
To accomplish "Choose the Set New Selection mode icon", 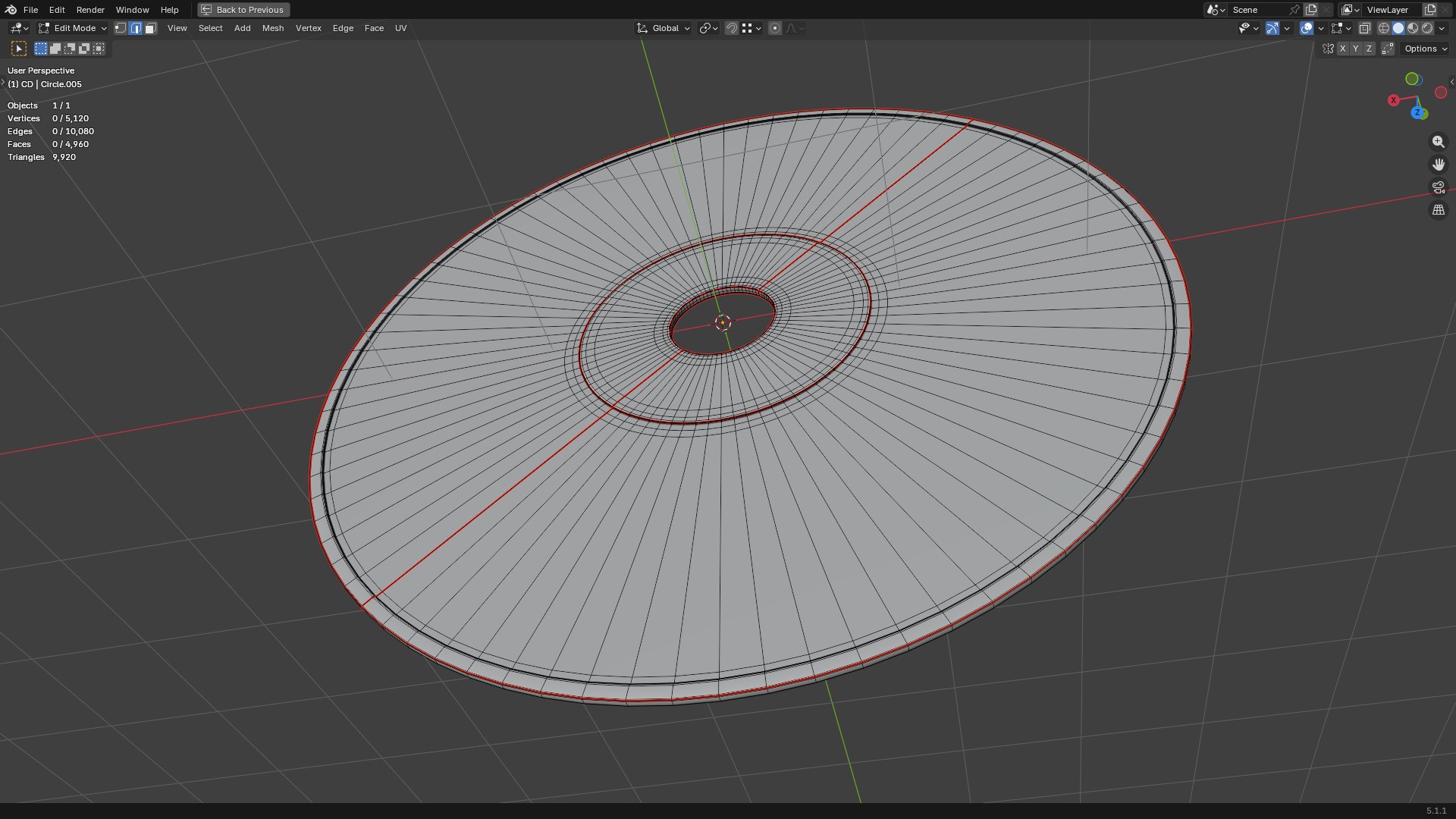I will pos(41,49).
